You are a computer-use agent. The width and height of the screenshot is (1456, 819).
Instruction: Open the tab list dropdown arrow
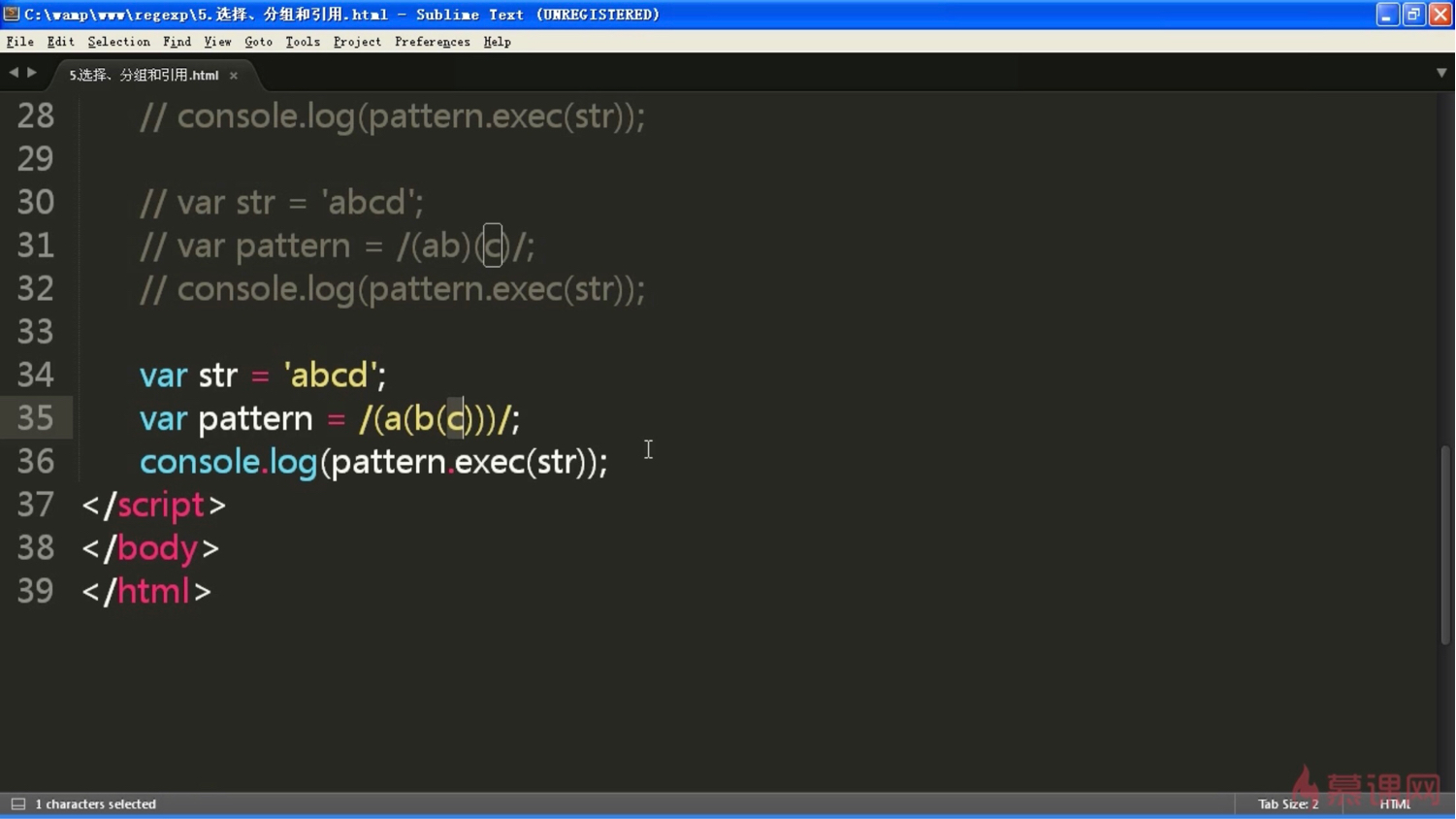point(1441,73)
